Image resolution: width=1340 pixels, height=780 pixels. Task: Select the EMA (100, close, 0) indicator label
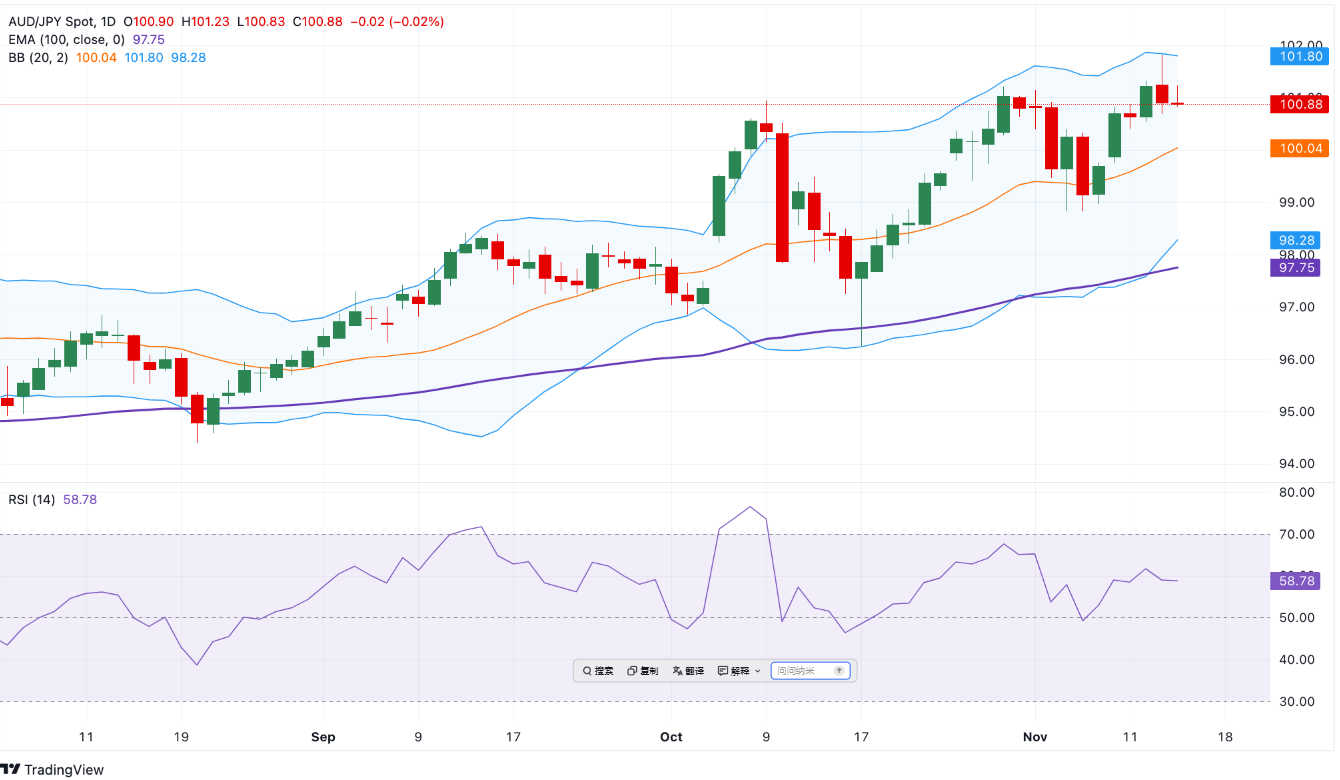66,39
